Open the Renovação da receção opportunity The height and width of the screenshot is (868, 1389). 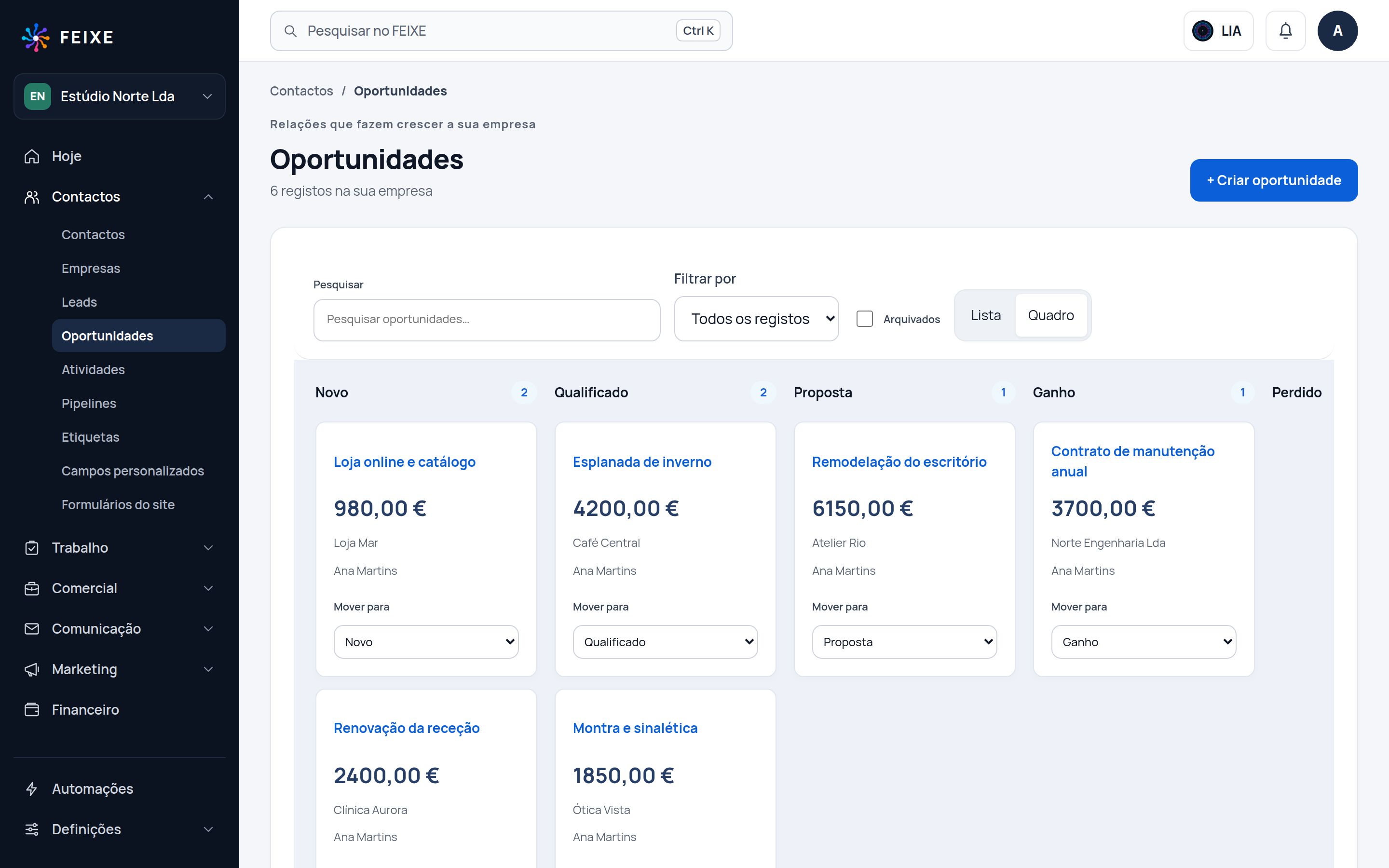click(407, 728)
